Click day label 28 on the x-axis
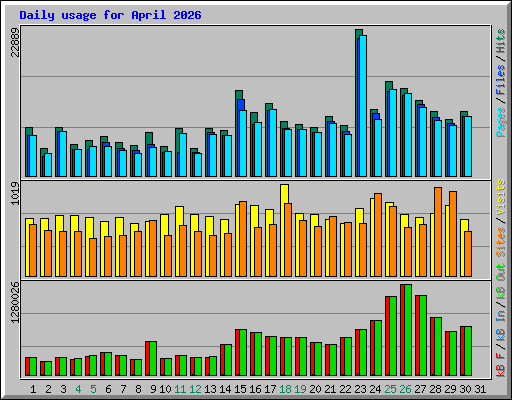Screen dimensions: 512x400 pos(435,389)
